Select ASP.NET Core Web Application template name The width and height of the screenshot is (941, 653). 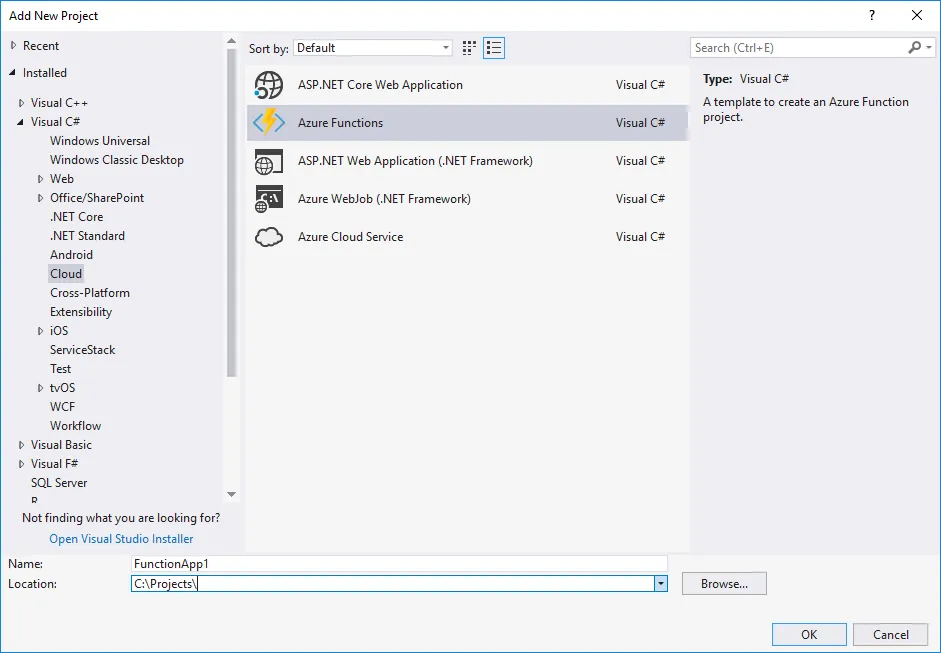(x=380, y=85)
